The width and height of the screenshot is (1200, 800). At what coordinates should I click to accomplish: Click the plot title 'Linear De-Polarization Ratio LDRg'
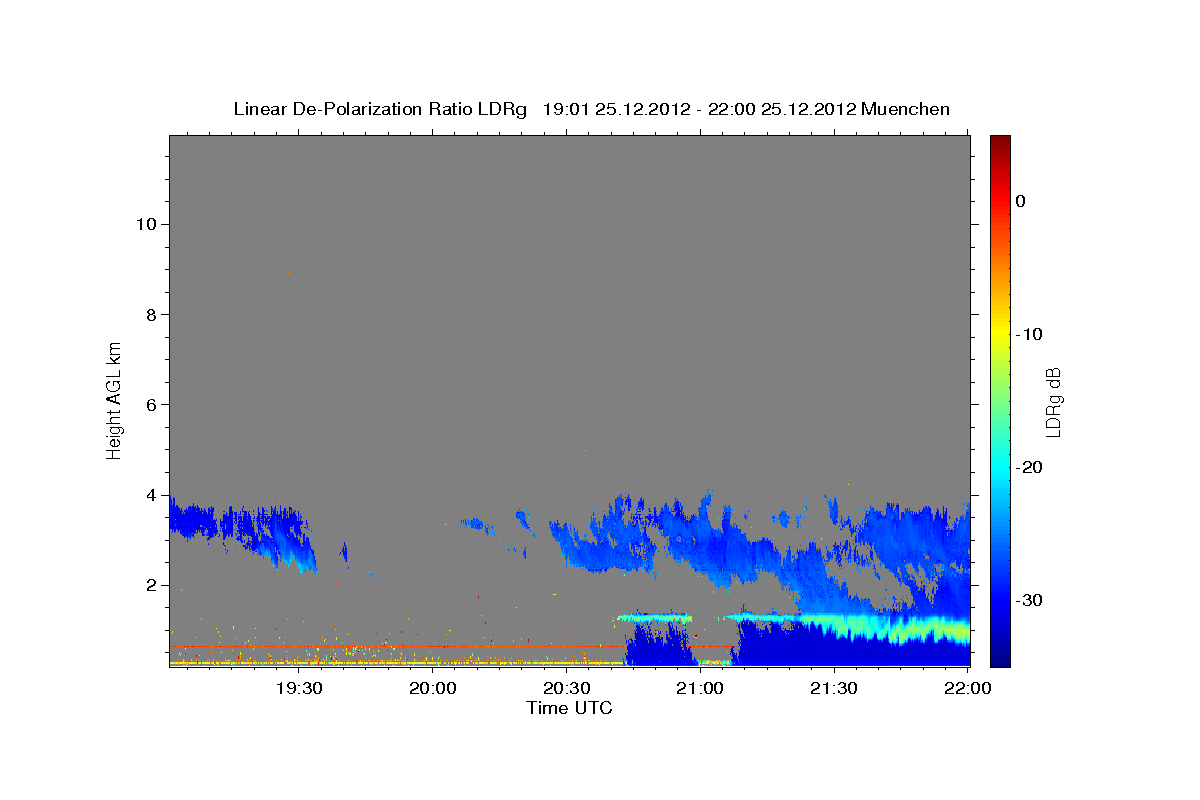(380, 109)
